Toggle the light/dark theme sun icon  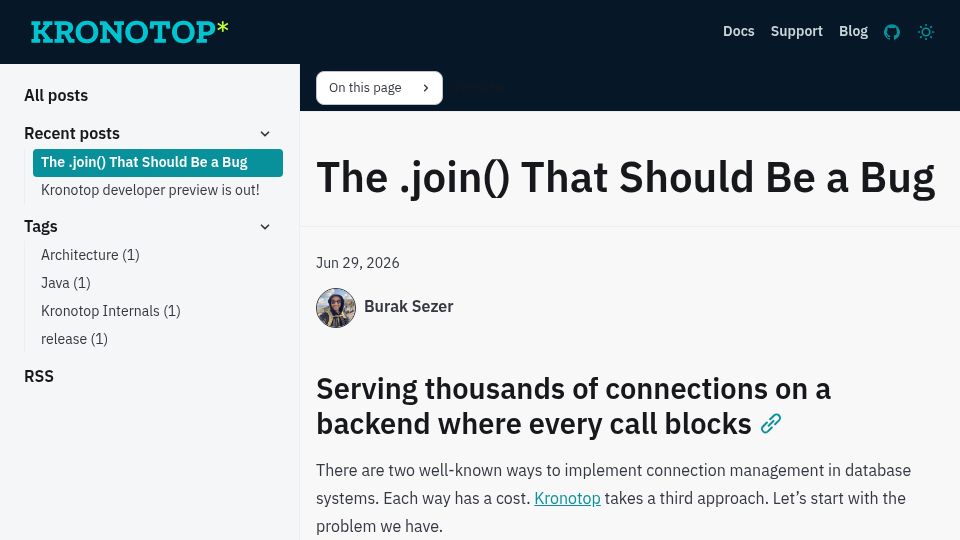point(926,32)
